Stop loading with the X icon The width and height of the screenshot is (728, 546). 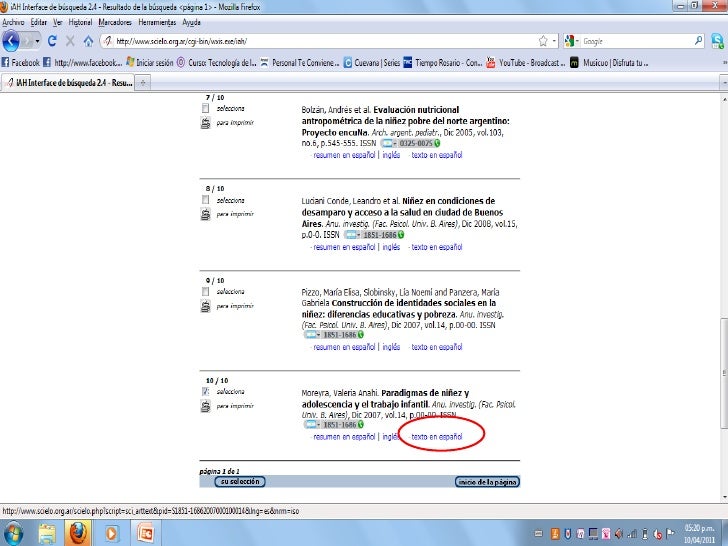(70, 41)
